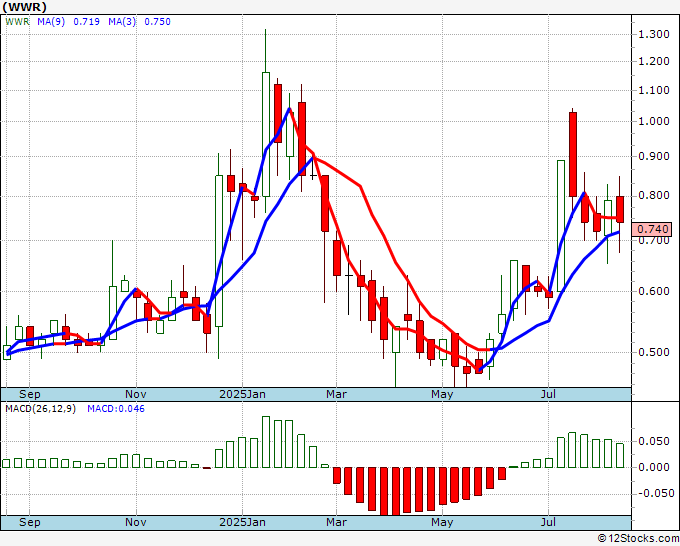
Task: Click the 1.100 price axis label
Action: [x=654, y=90]
